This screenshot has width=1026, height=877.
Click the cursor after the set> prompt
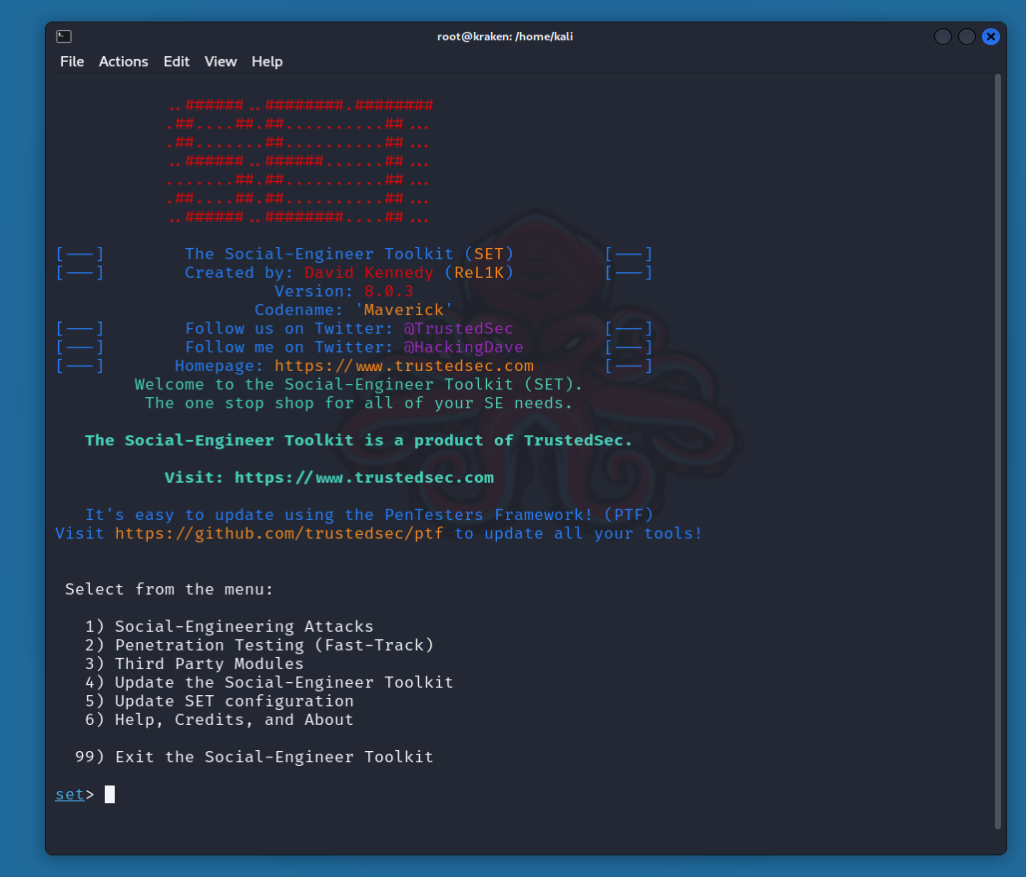(110, 795)
